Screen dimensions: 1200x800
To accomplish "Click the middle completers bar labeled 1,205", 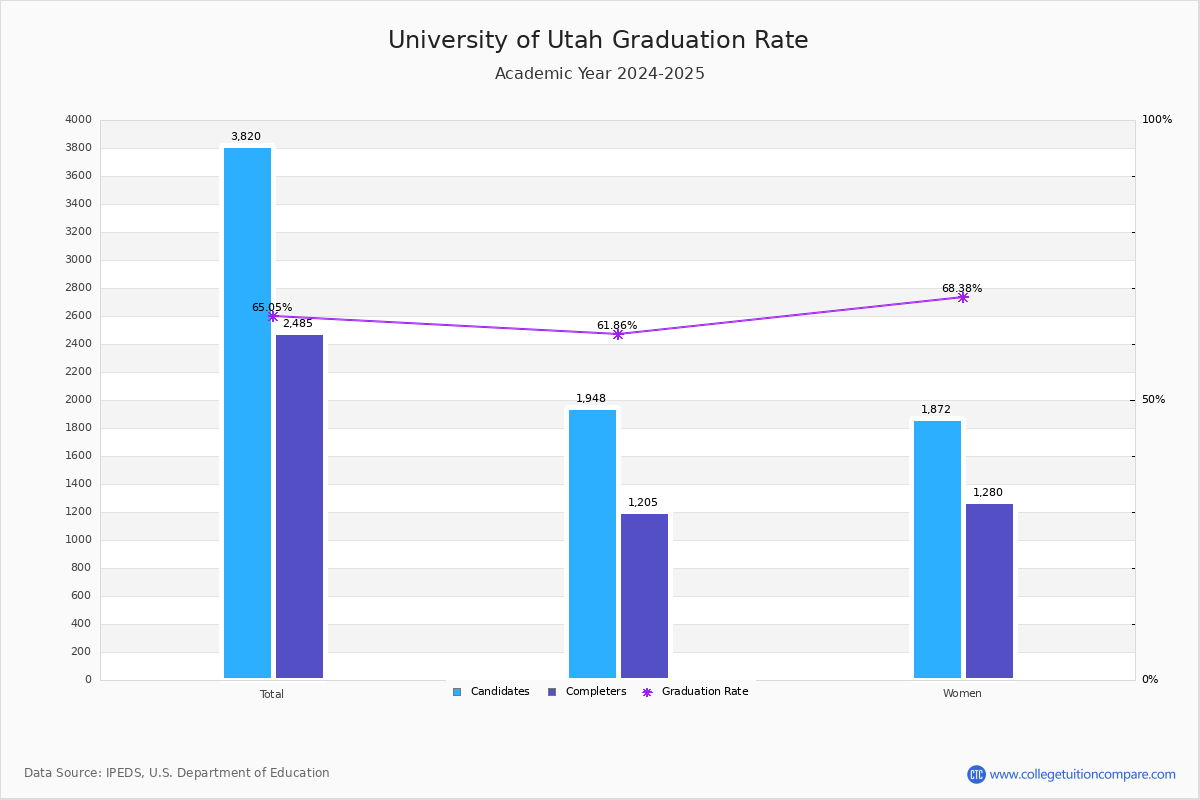I will (x=644, y=596).
